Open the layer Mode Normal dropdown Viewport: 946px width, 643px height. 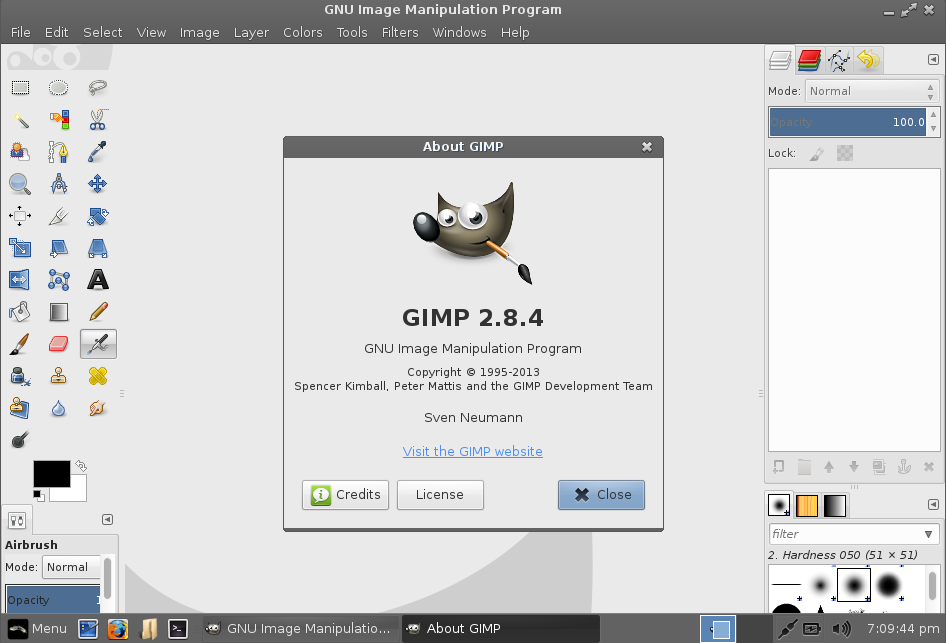click(x=872, y=91)
